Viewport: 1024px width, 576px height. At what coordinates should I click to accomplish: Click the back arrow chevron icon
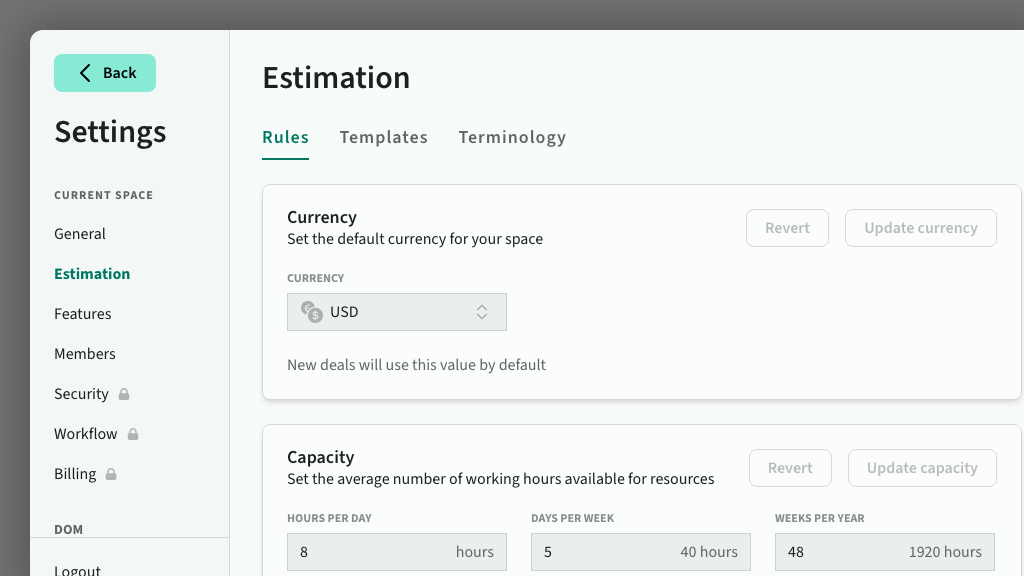[x=85, y=72]
